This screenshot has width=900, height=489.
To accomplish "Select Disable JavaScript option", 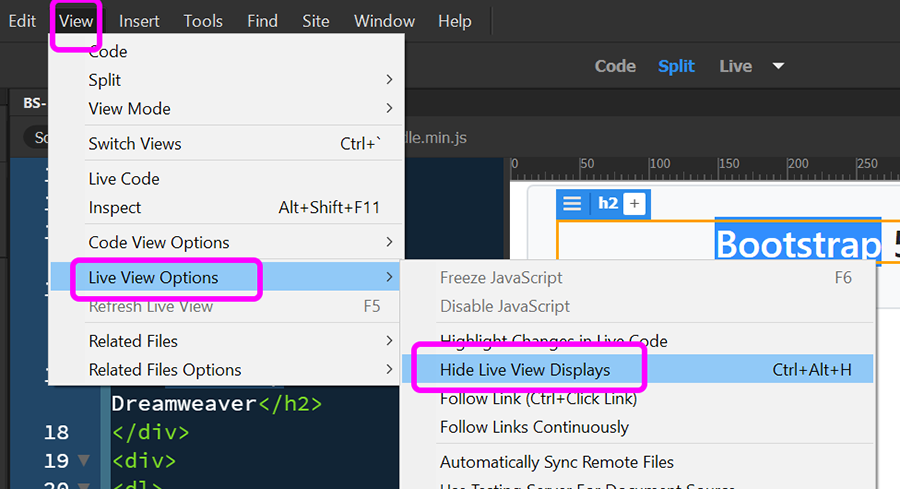I will [638, 306].
